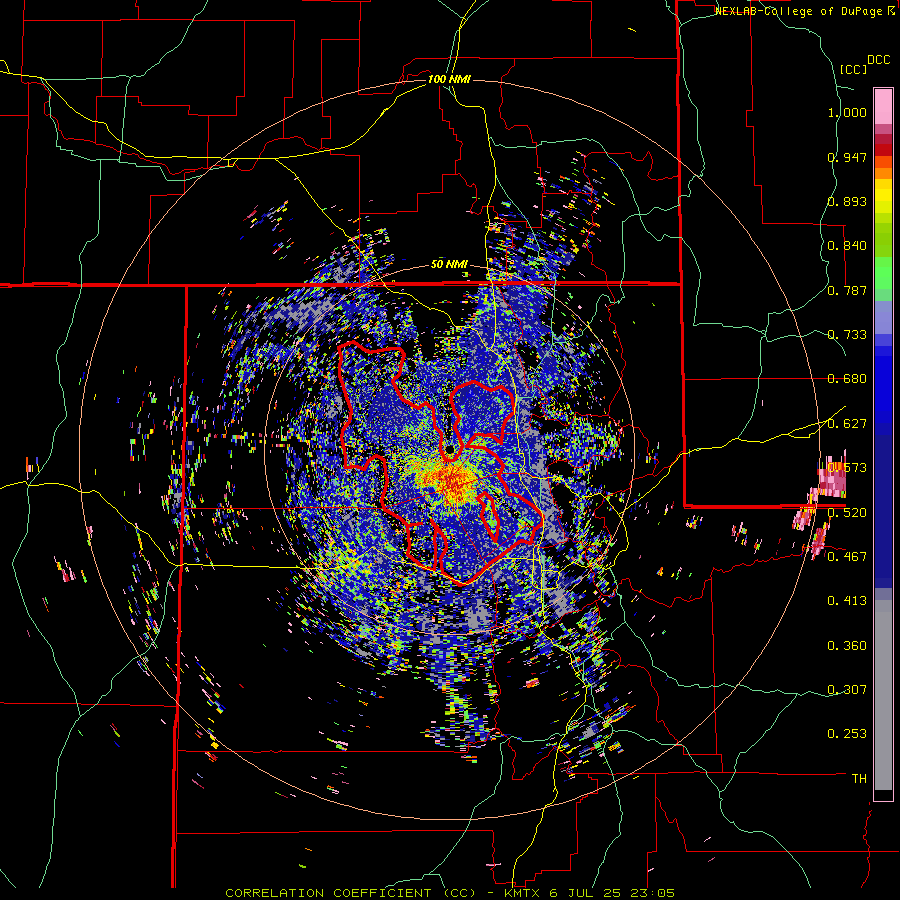Select the 0.307 scale value
Viewport: 900px width, 900px height.
[847, 689]
